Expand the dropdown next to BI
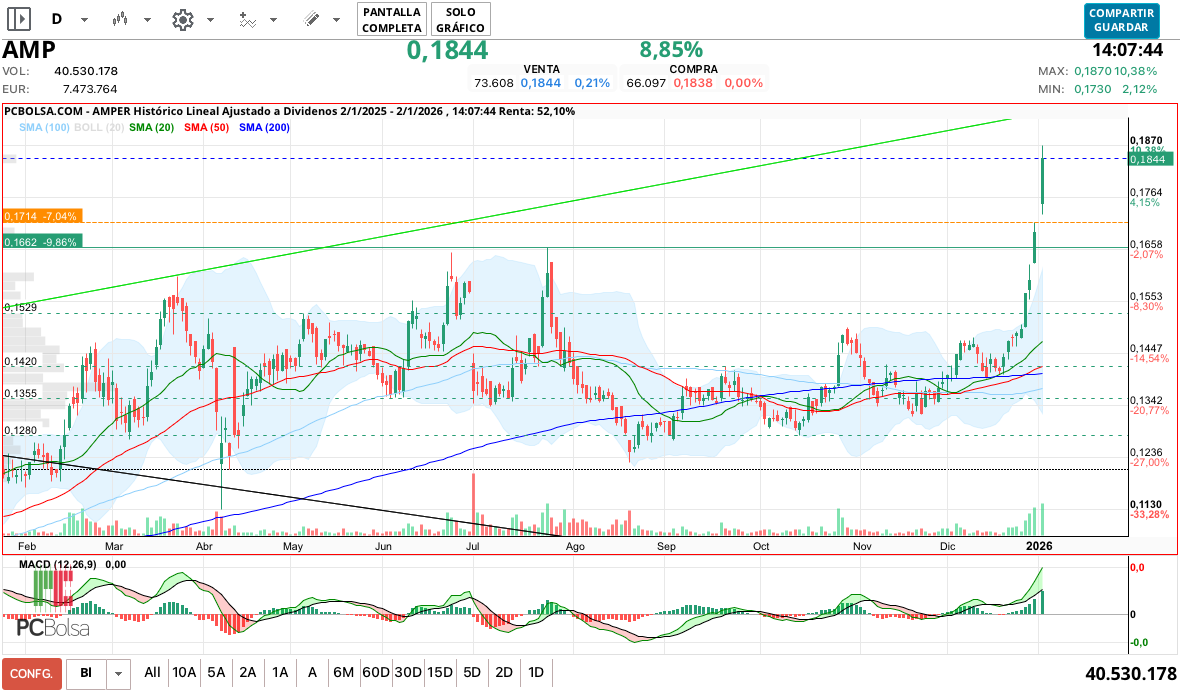Viewport: 1180px width, 696px height. pos(119,674)
